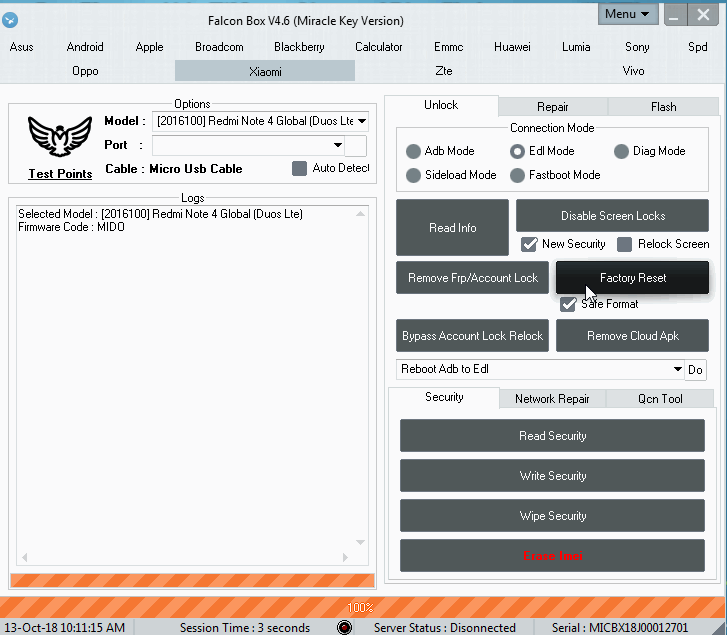
Task: Click the logs scroll right arrow
Action: point(345,557)
